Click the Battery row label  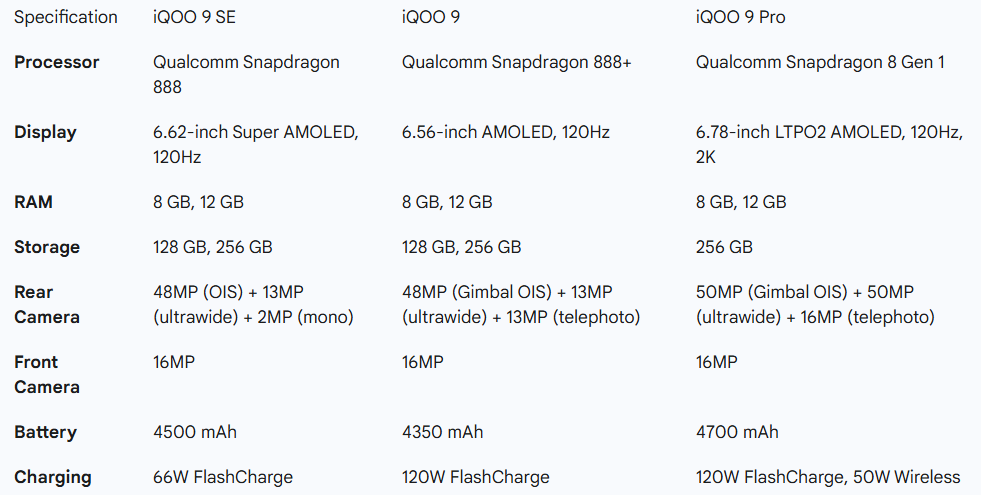coord(45,432)
